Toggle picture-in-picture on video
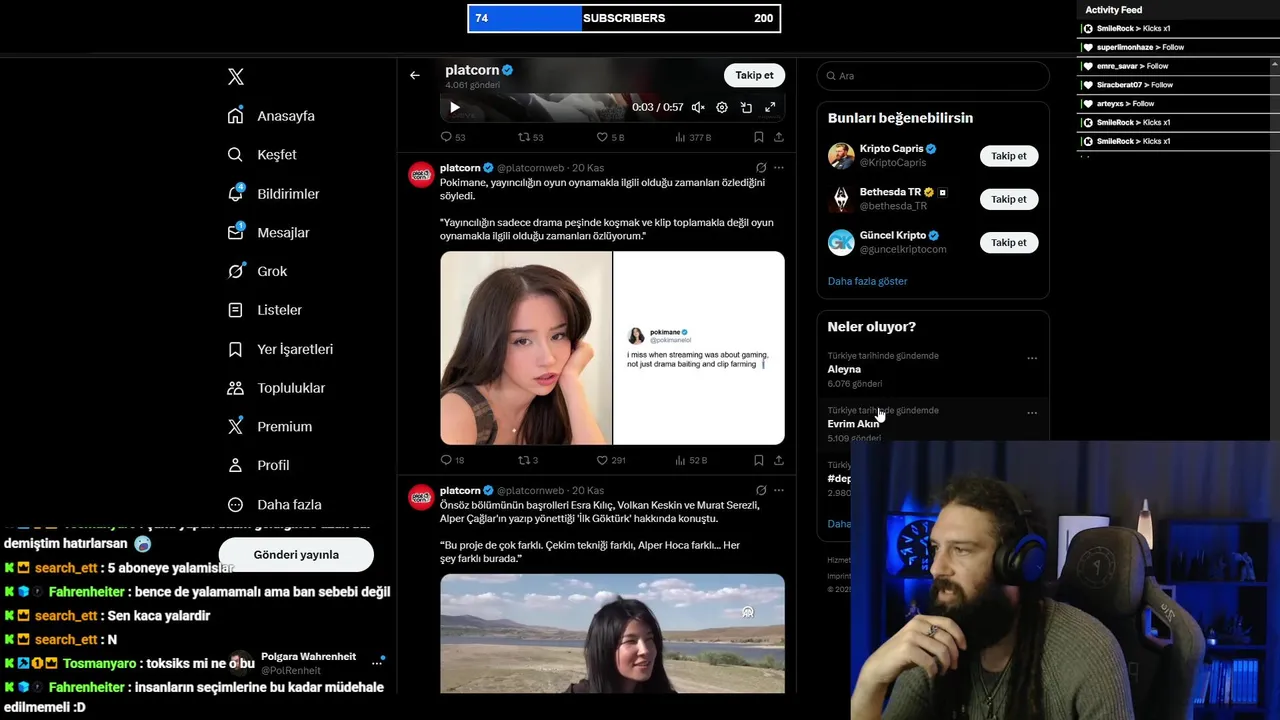Screen dimensions: 1280x720 click(x=746, y=107)
